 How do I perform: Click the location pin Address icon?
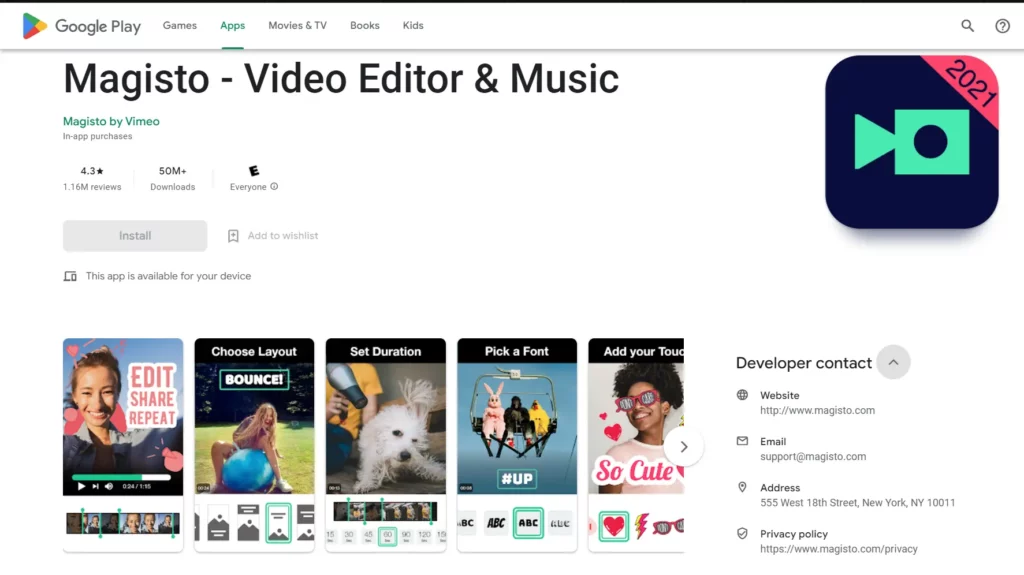pyautogui.click(x=743, y=487)
